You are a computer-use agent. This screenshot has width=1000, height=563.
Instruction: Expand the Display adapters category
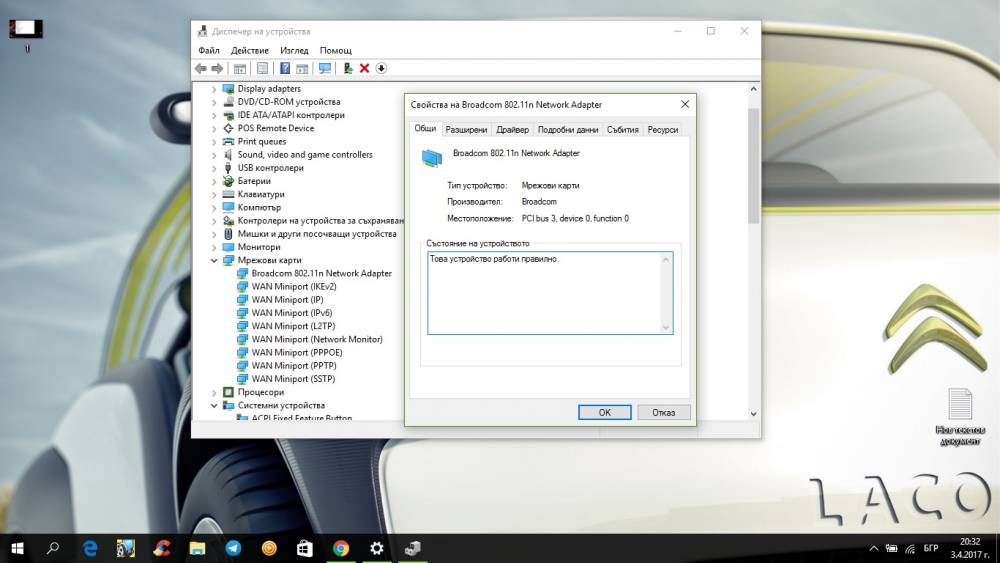point(214,89)
